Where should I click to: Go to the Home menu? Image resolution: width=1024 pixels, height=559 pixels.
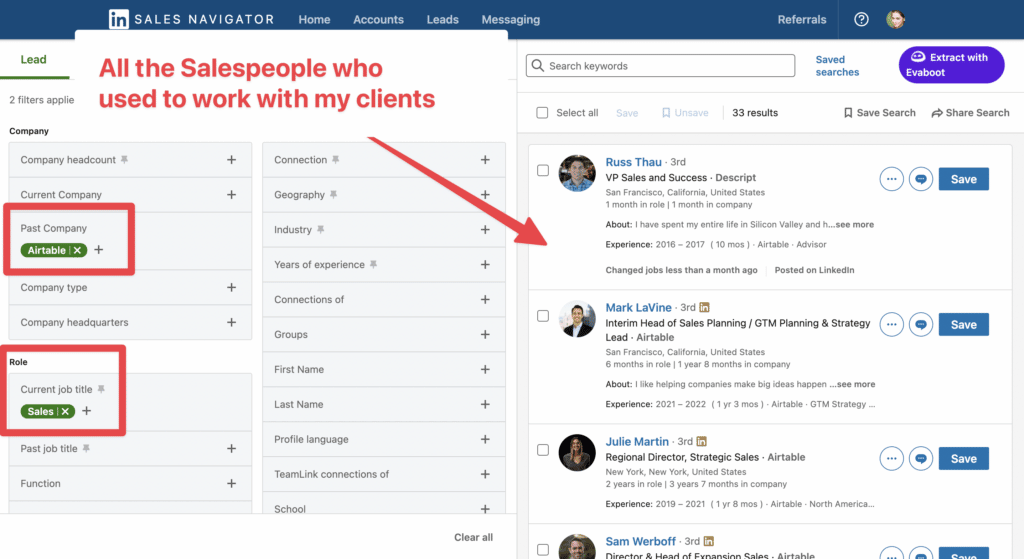tap(314, 20)
